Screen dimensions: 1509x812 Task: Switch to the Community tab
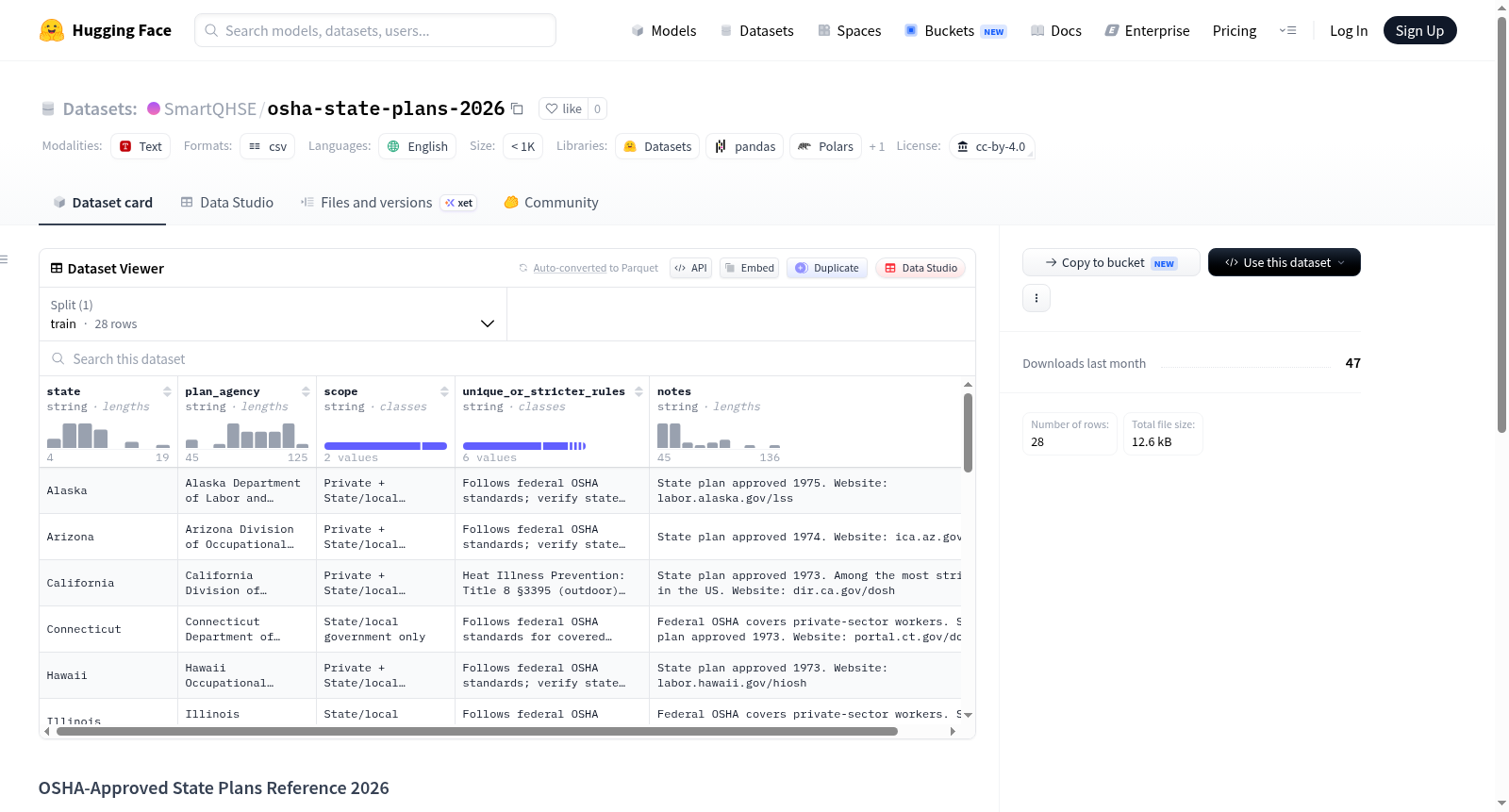click(551, 203)
